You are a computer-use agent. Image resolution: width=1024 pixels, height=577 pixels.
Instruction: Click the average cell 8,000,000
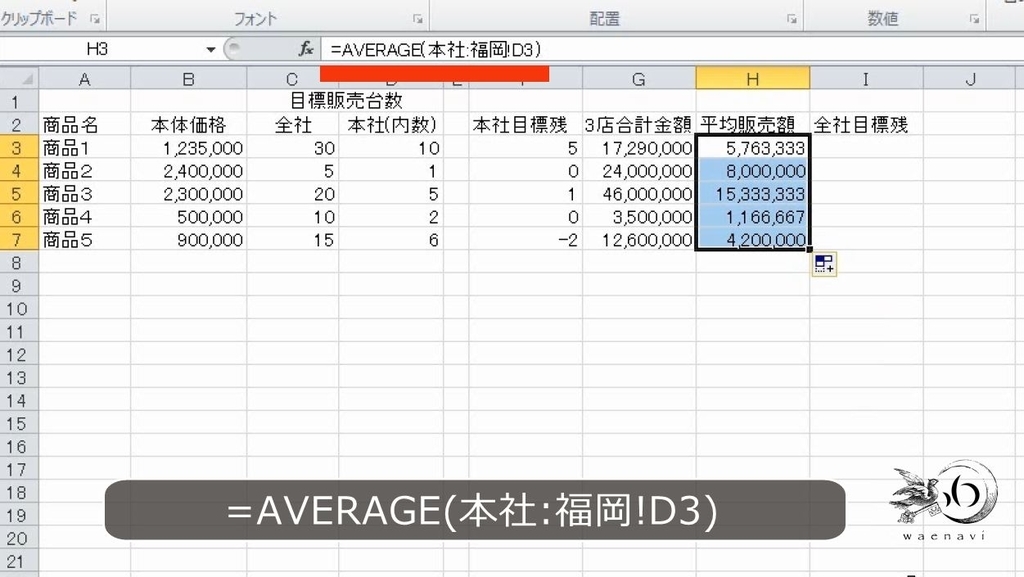(752, 171)
